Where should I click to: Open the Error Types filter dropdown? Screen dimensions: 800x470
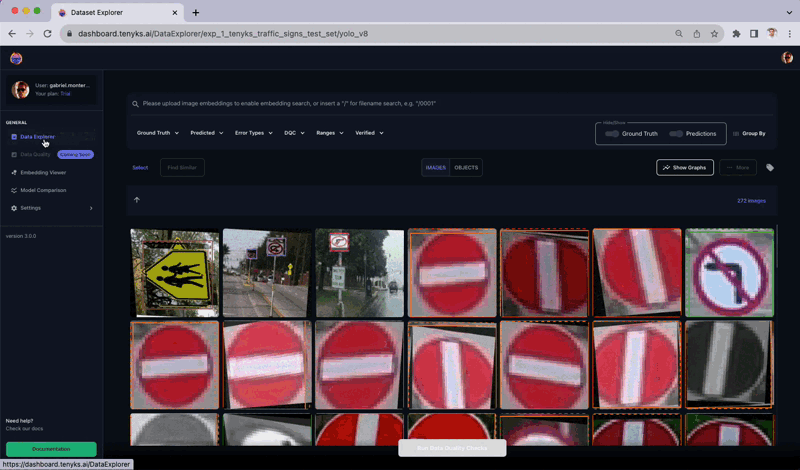[x=254, y=133]
